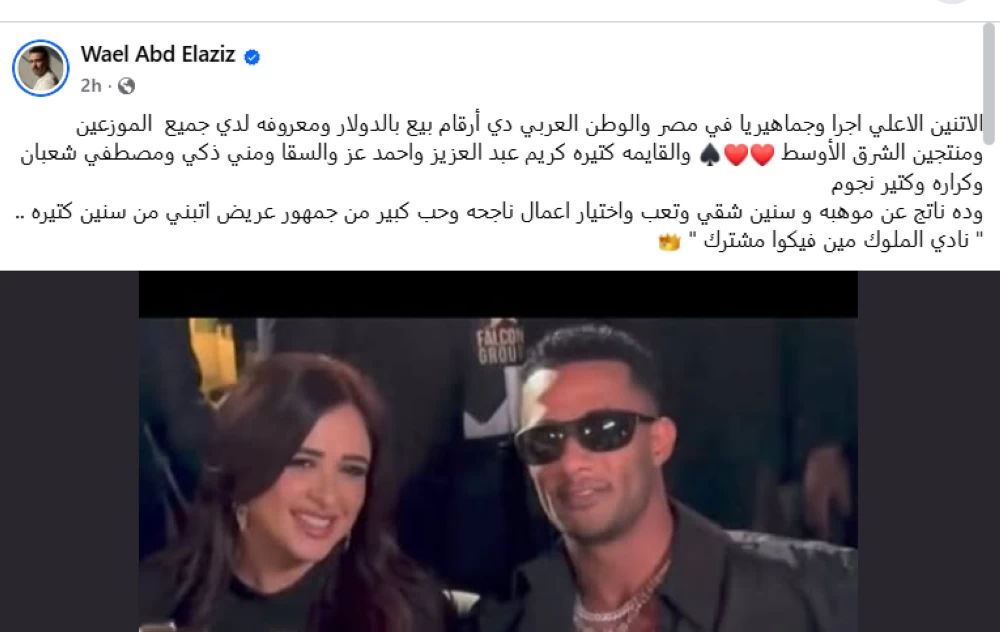Open Wael Abd Elaziz profile picture
This screenshot has height=632, width=1000.
[x=41, y=68]
